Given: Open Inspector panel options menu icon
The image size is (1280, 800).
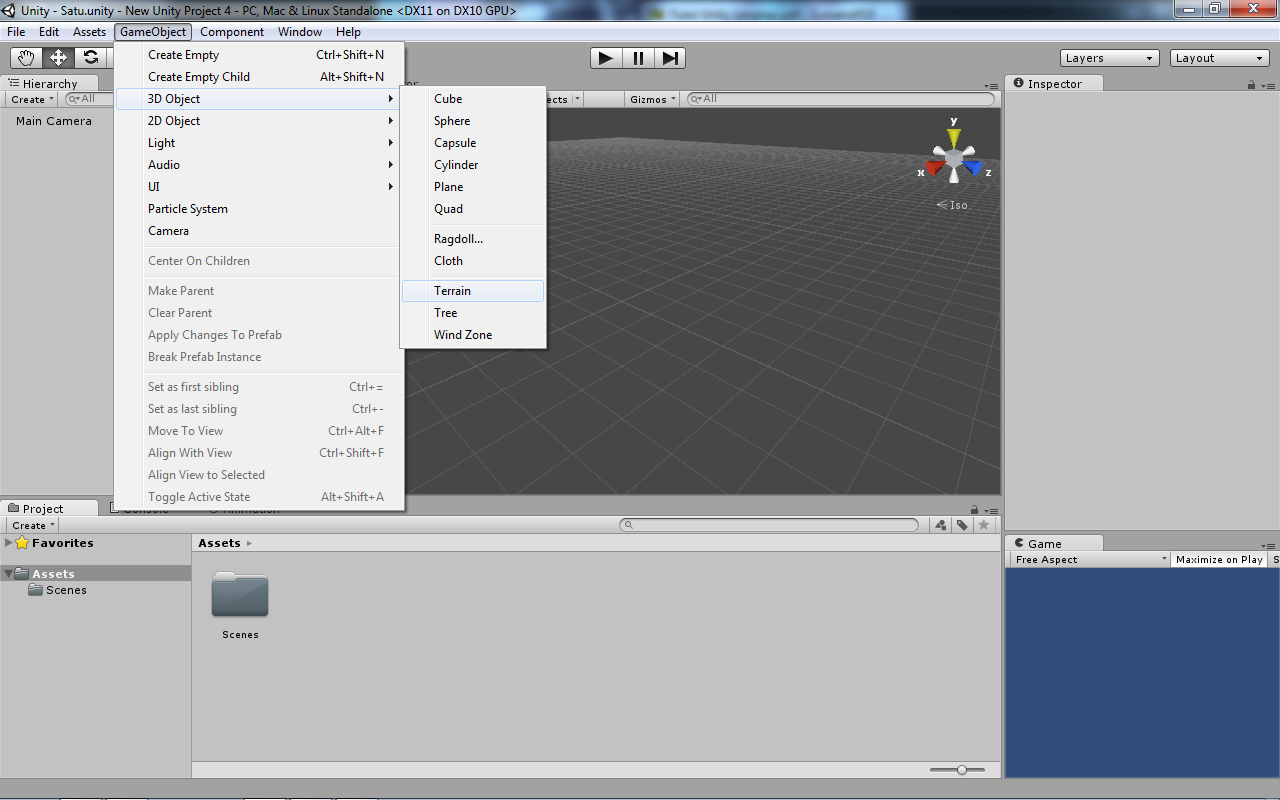Looking at the screenshot, I should (x=1269, y=85).
